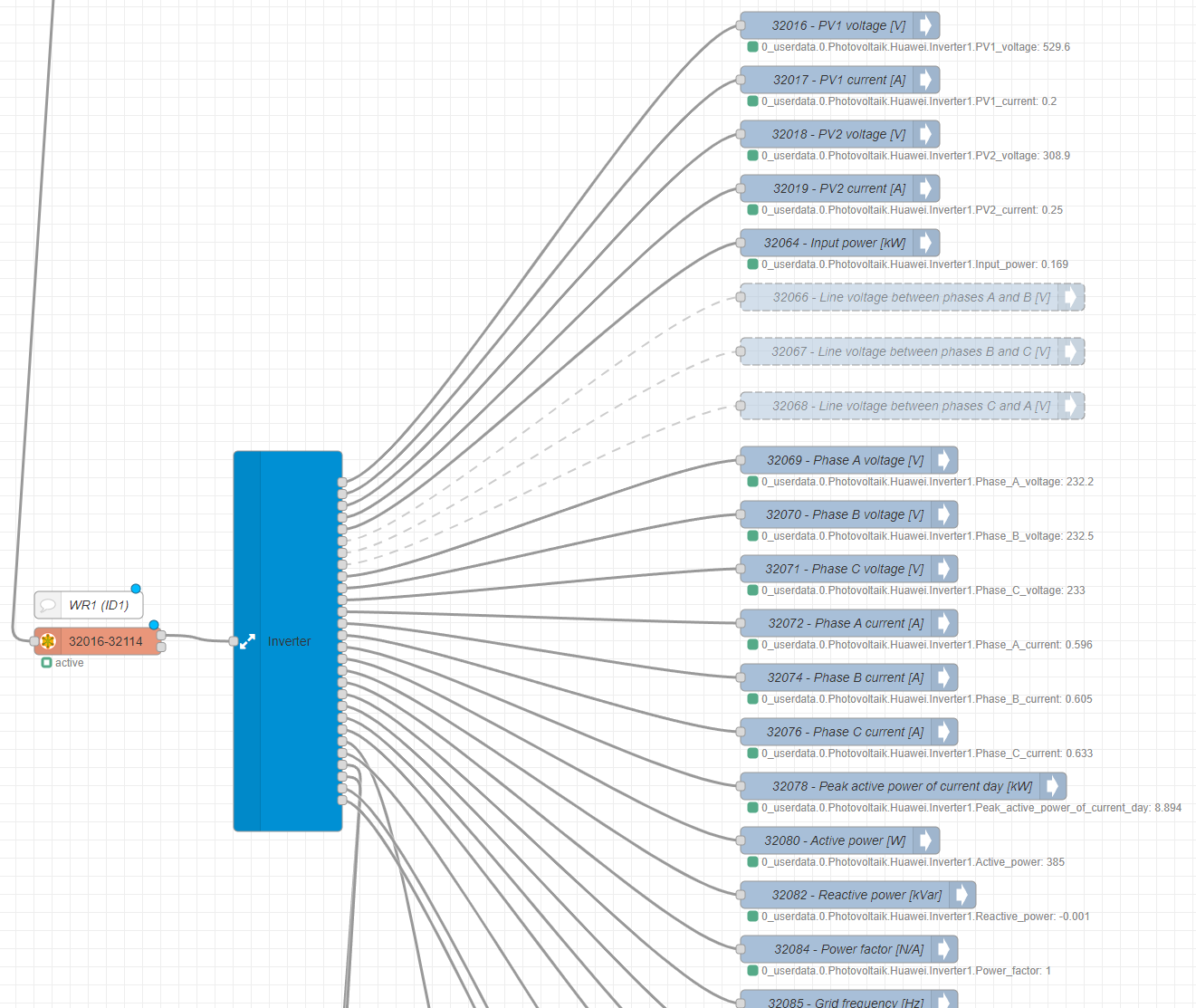1196x1008 pixels.
Task: Click the arrow icon on the 32069 Phase A voltage node
Action: tap(944, 460)
